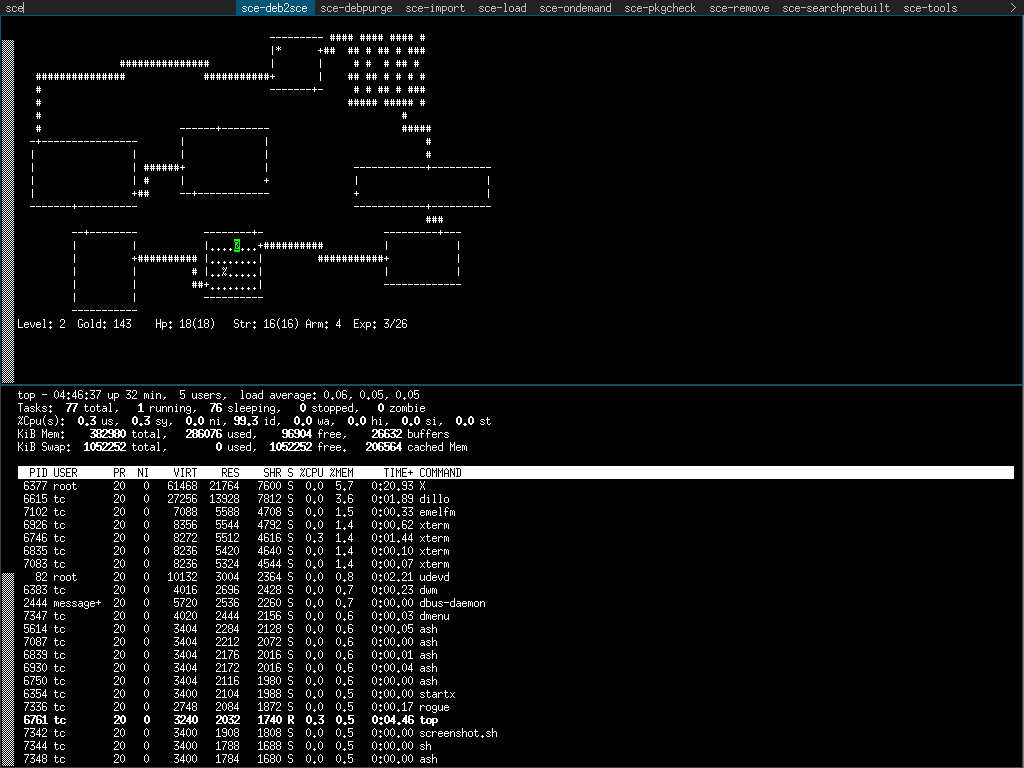Click the dmenu right overflow arrow
Screen dimensions: 1024x768
(x=1014, y=8)
